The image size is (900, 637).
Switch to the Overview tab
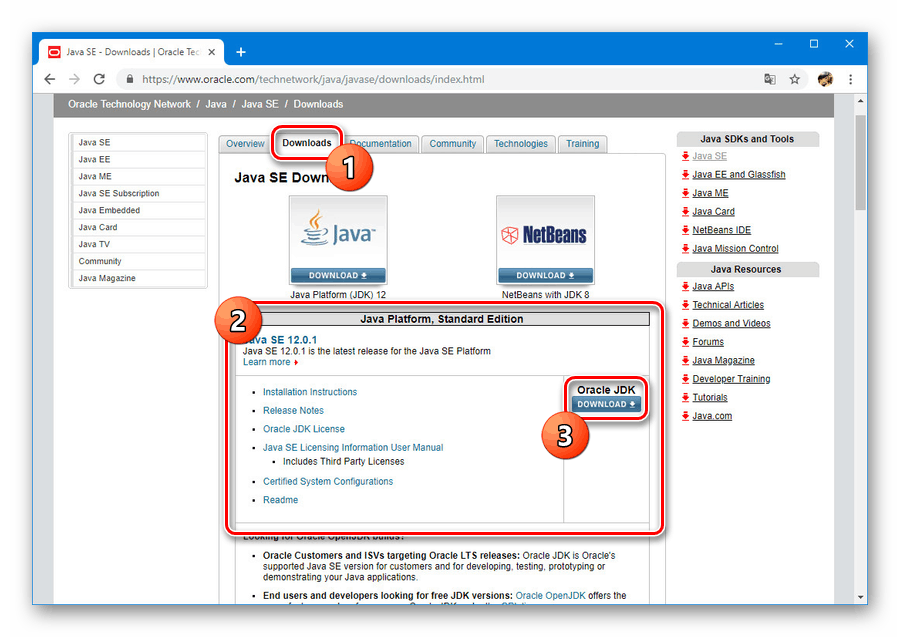pos(245,143)
